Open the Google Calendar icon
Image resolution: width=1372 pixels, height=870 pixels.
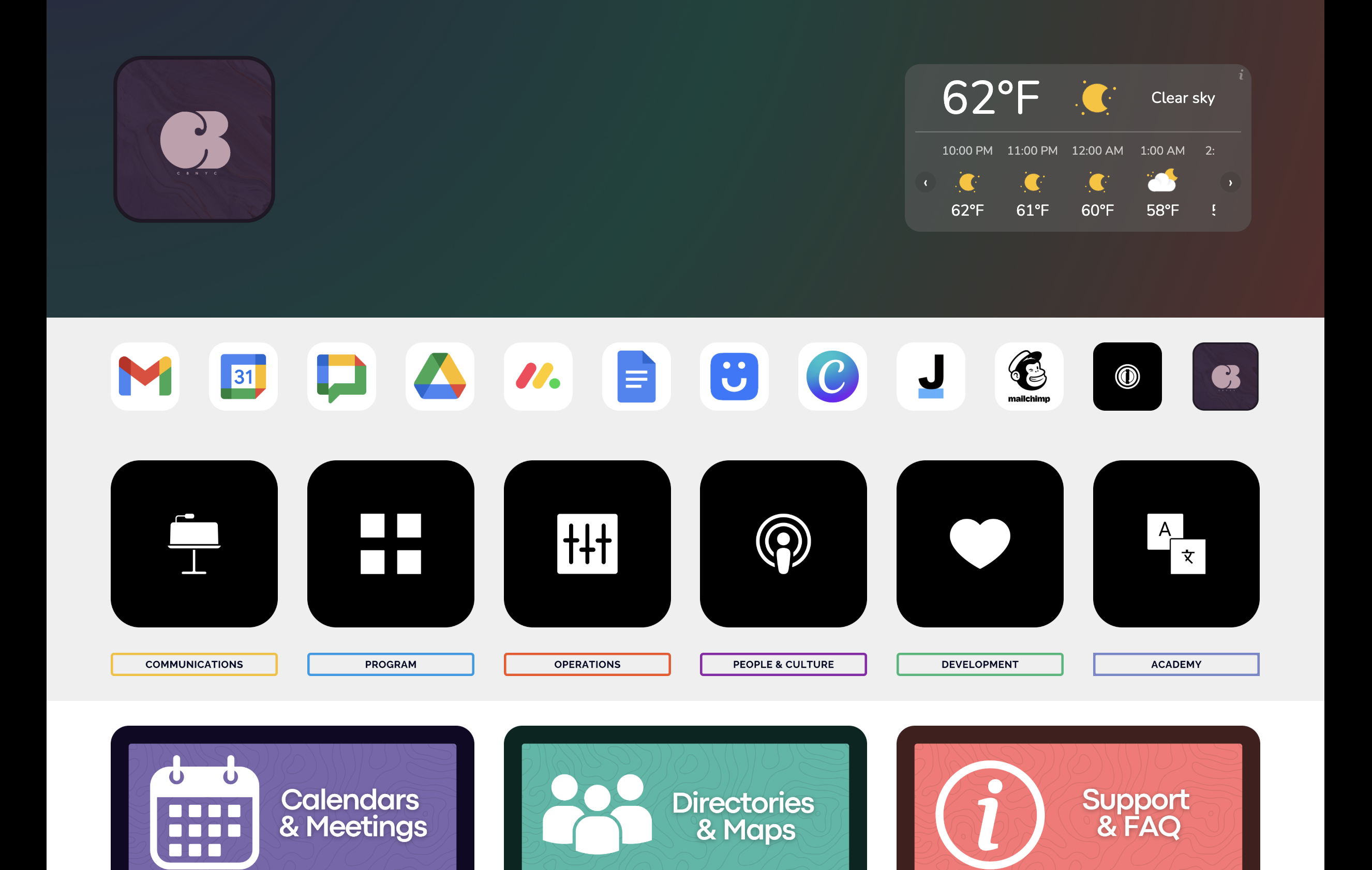click(x=243, y=376)
